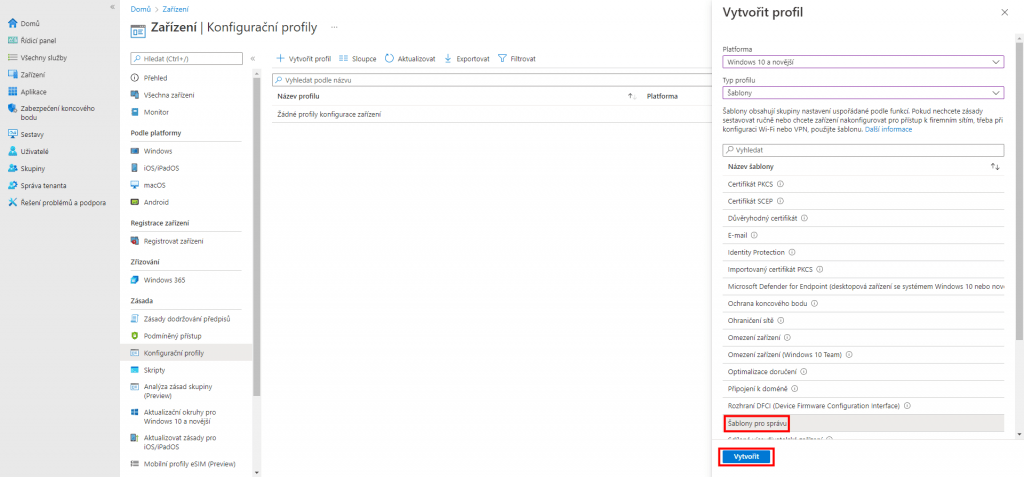Open the Další informace link
Screen dimensions: 1024x477
click(888, 130)
